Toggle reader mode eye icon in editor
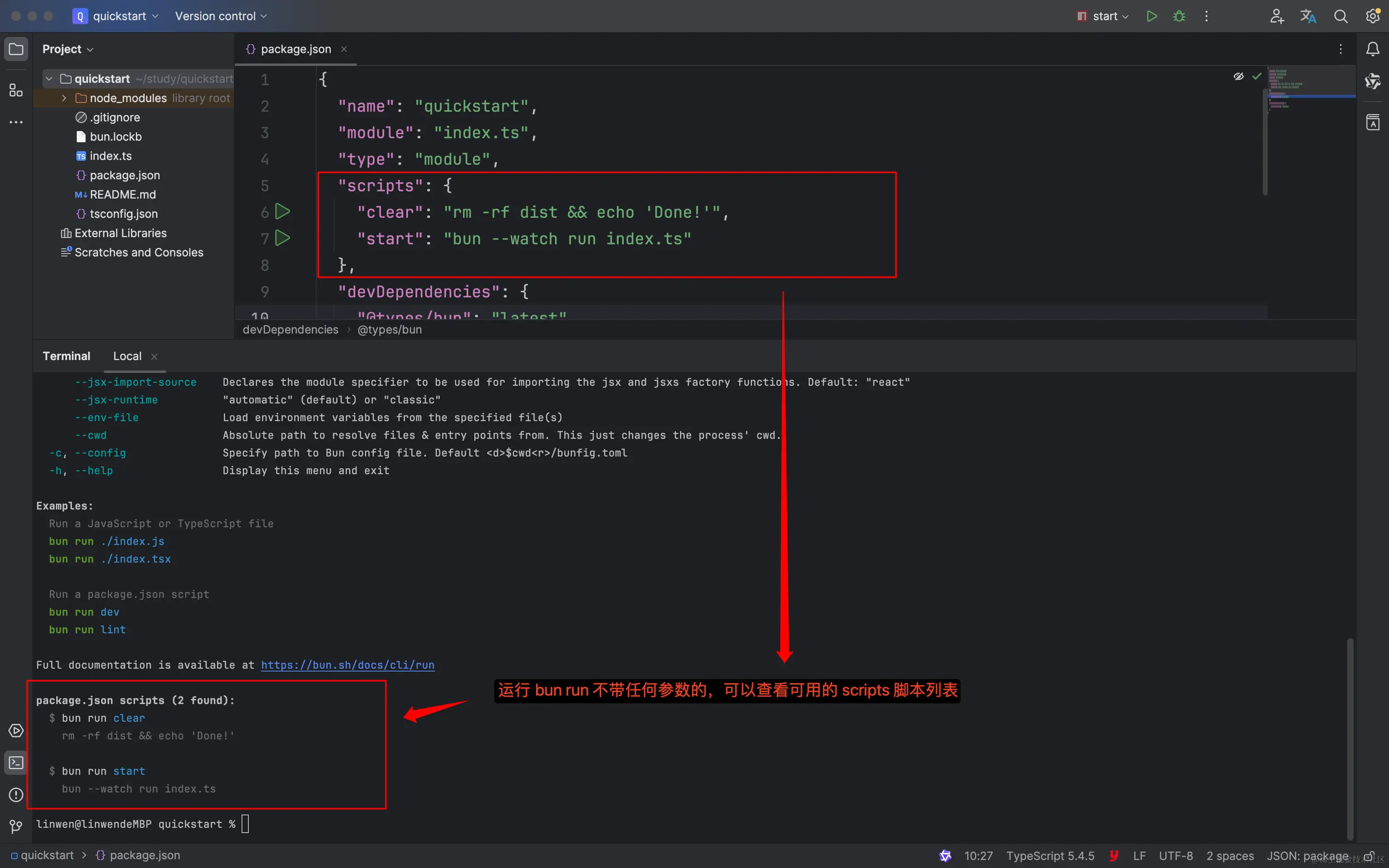Screen dimensions: 1389x868 coord(1239,76)
